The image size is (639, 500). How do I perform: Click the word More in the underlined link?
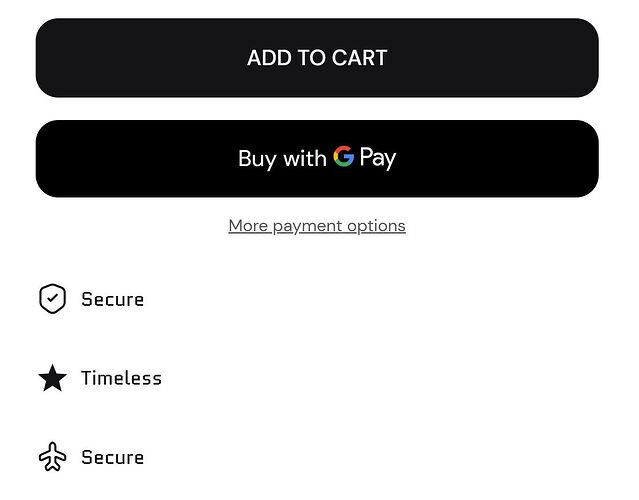[248, 226]
